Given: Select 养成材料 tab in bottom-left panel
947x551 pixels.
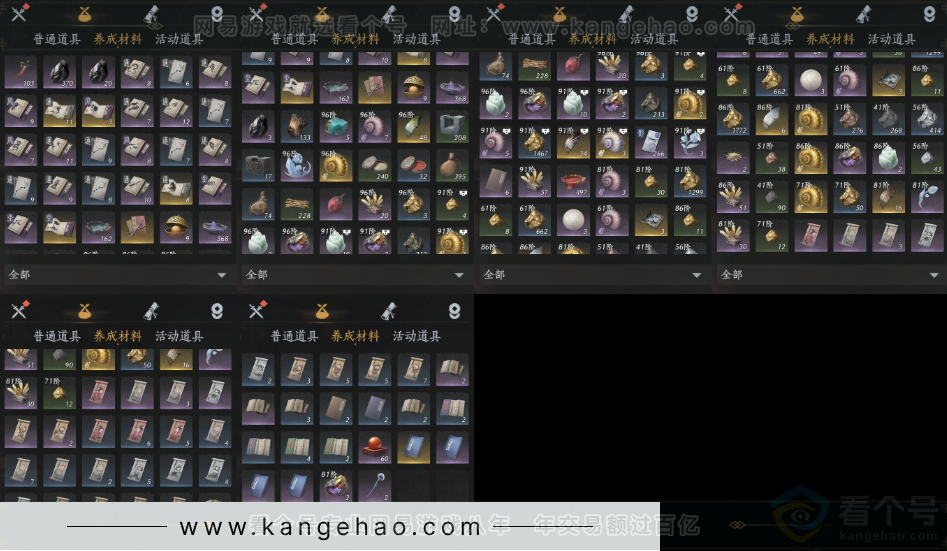Looking at the screenshot, I should point(117,337).
